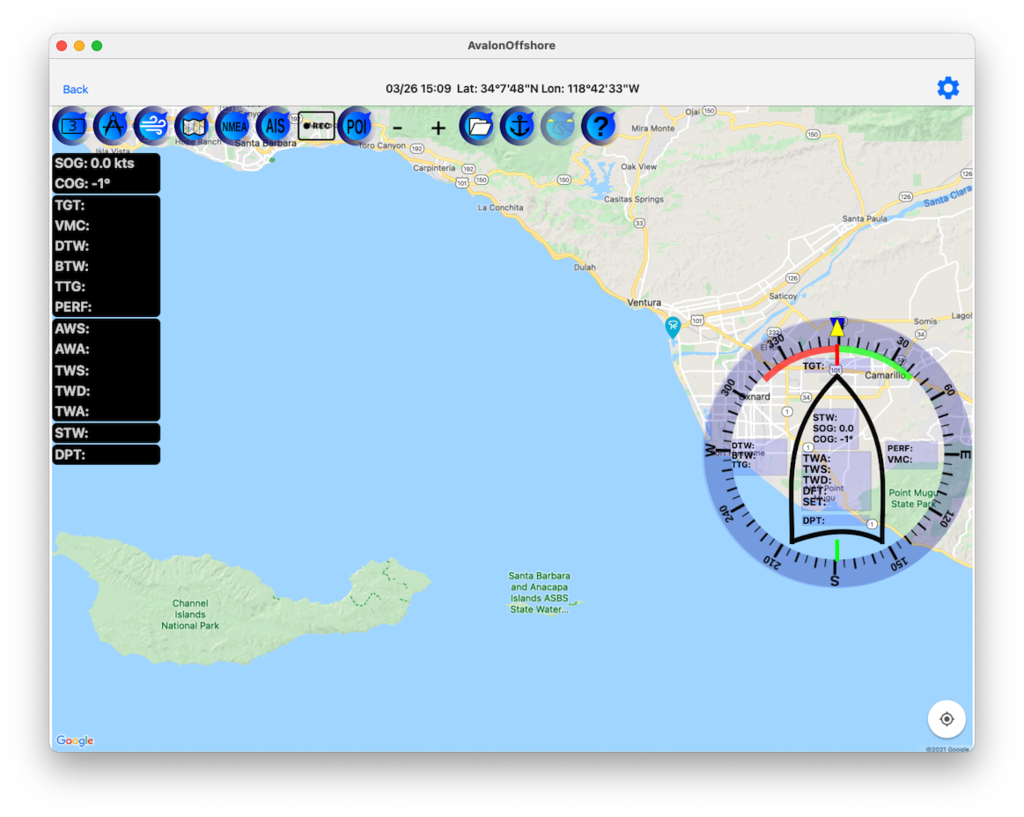Go back using the Back link
The height and width of the screenshot is (817, 1024).
coord(75,89)
